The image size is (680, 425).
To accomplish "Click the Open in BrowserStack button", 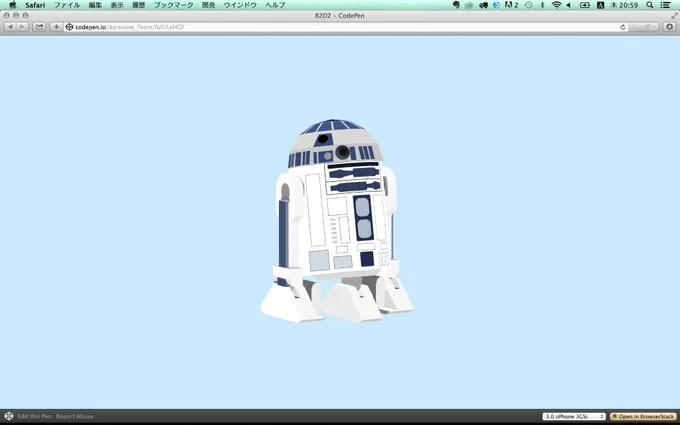I will tap(644, 416).
